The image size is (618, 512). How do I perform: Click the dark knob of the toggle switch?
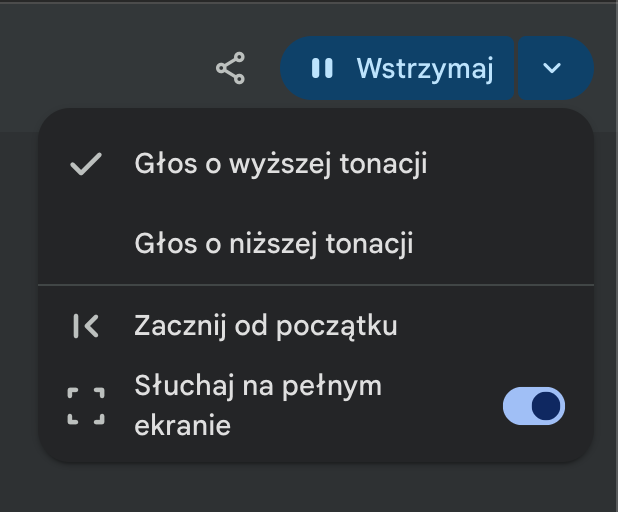click(546, 406)
